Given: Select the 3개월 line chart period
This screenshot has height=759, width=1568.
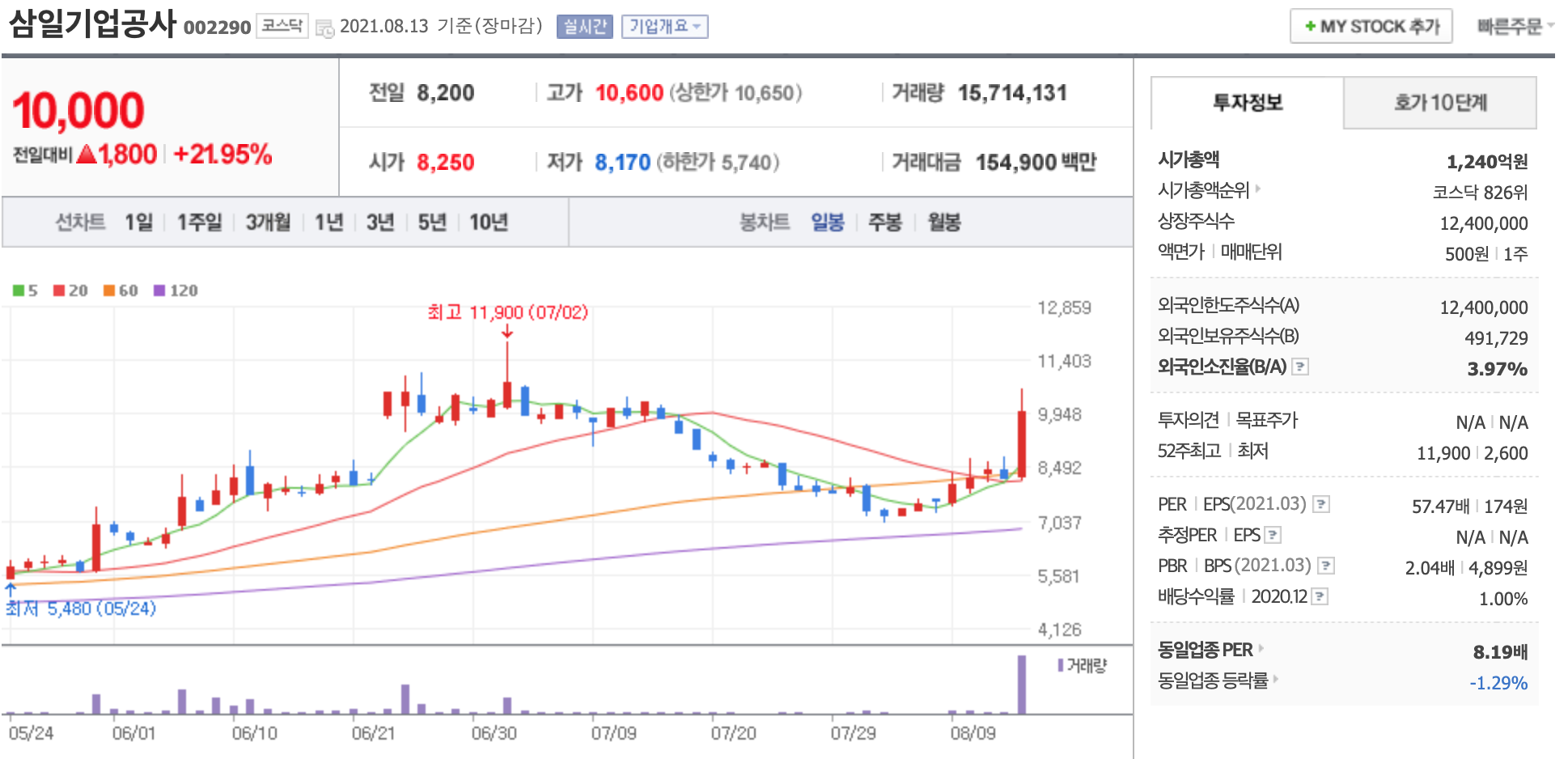Looking at the screenshot, I should tap(268, 222).
